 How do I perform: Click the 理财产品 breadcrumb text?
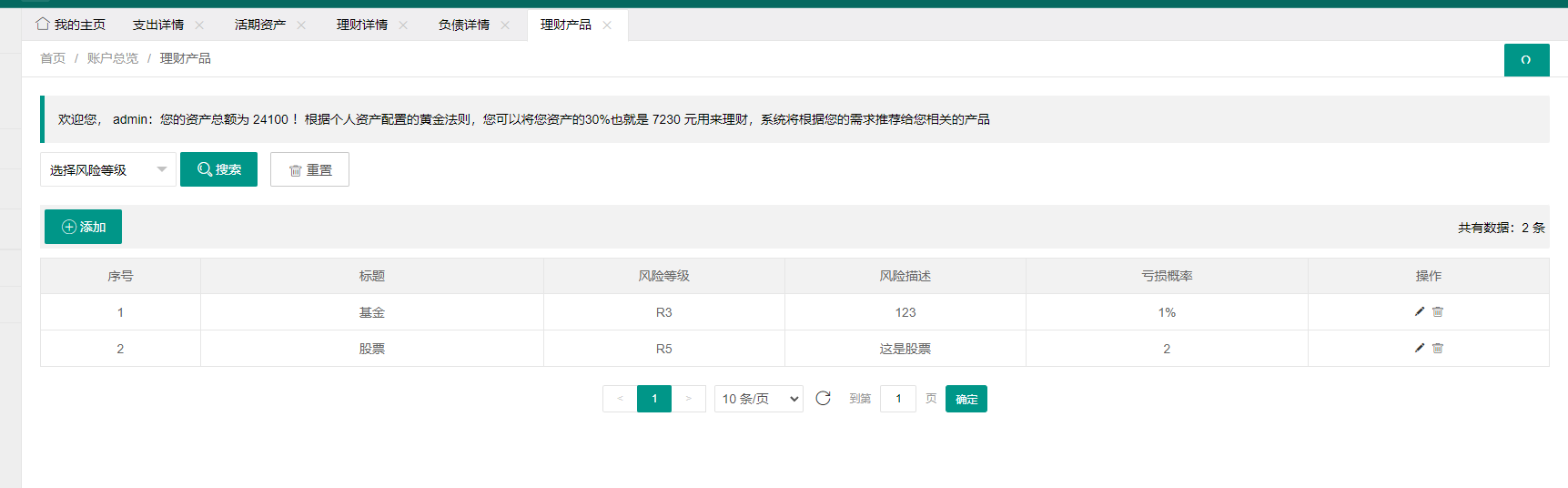click(186, 58)
